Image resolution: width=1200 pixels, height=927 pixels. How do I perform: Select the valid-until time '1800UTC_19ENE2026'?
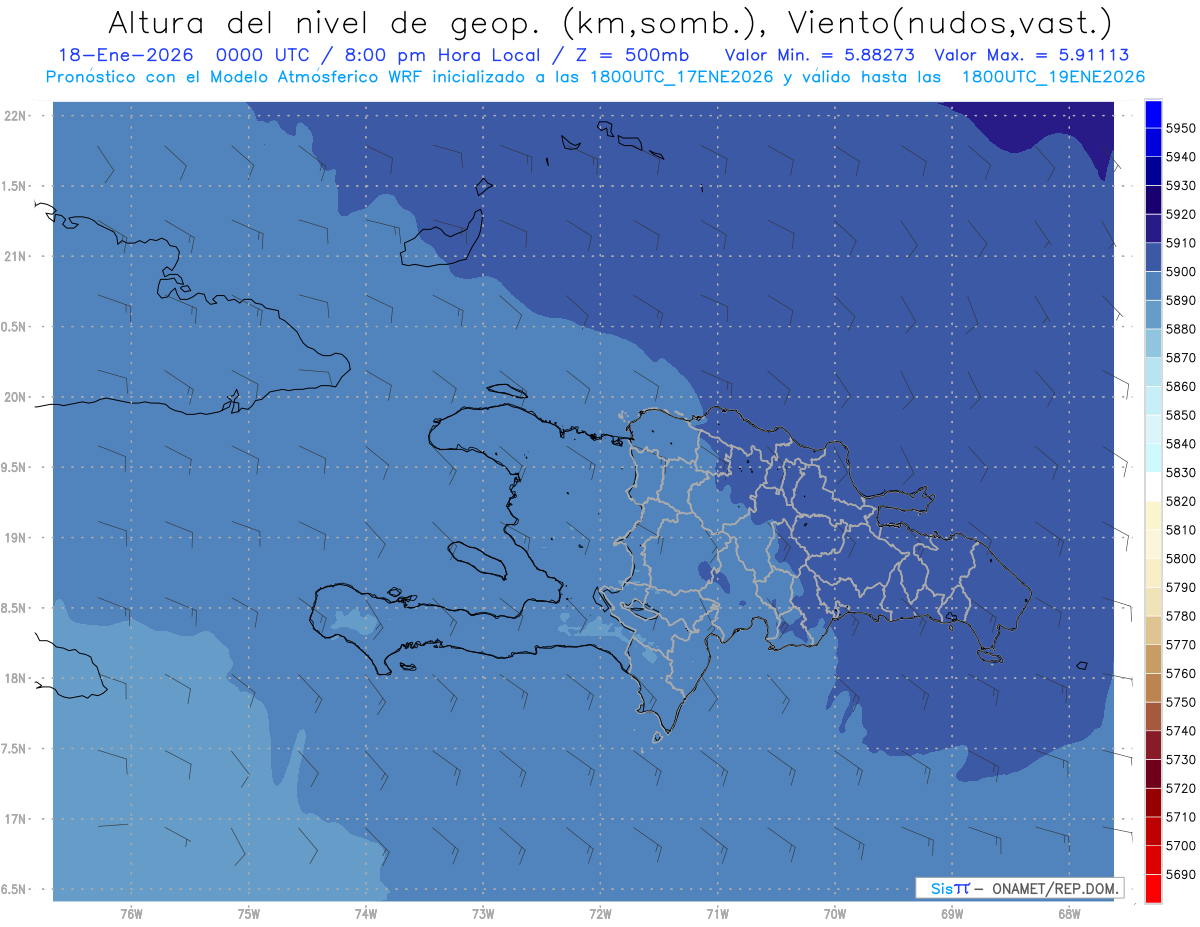[1053, 77]
